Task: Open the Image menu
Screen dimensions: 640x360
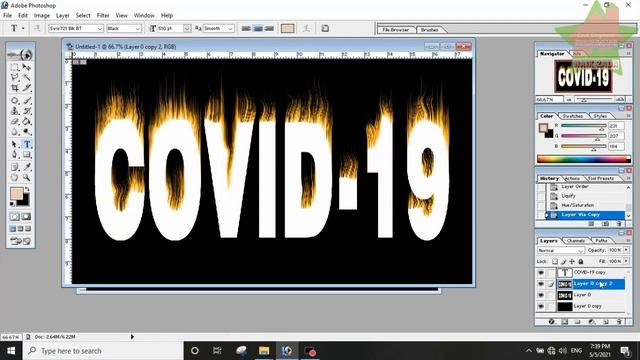Action: [42, 16]
